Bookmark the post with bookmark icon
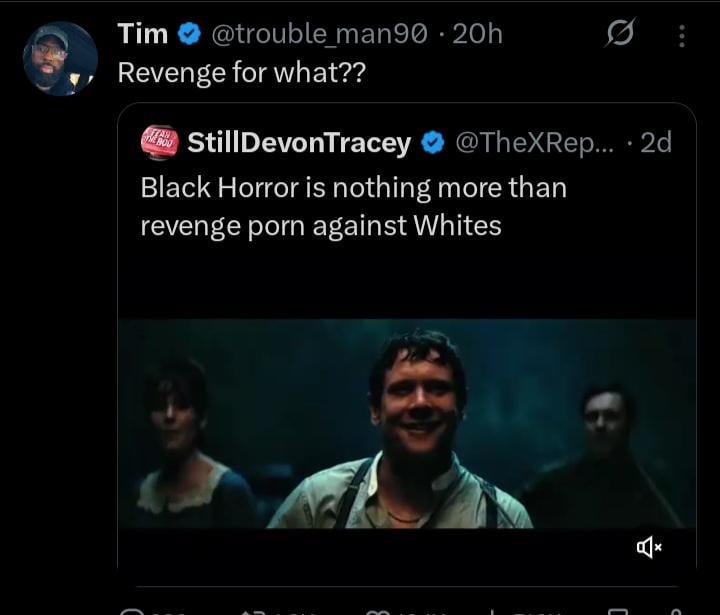Viewport: 720px width, 615px height. point(618,609)
